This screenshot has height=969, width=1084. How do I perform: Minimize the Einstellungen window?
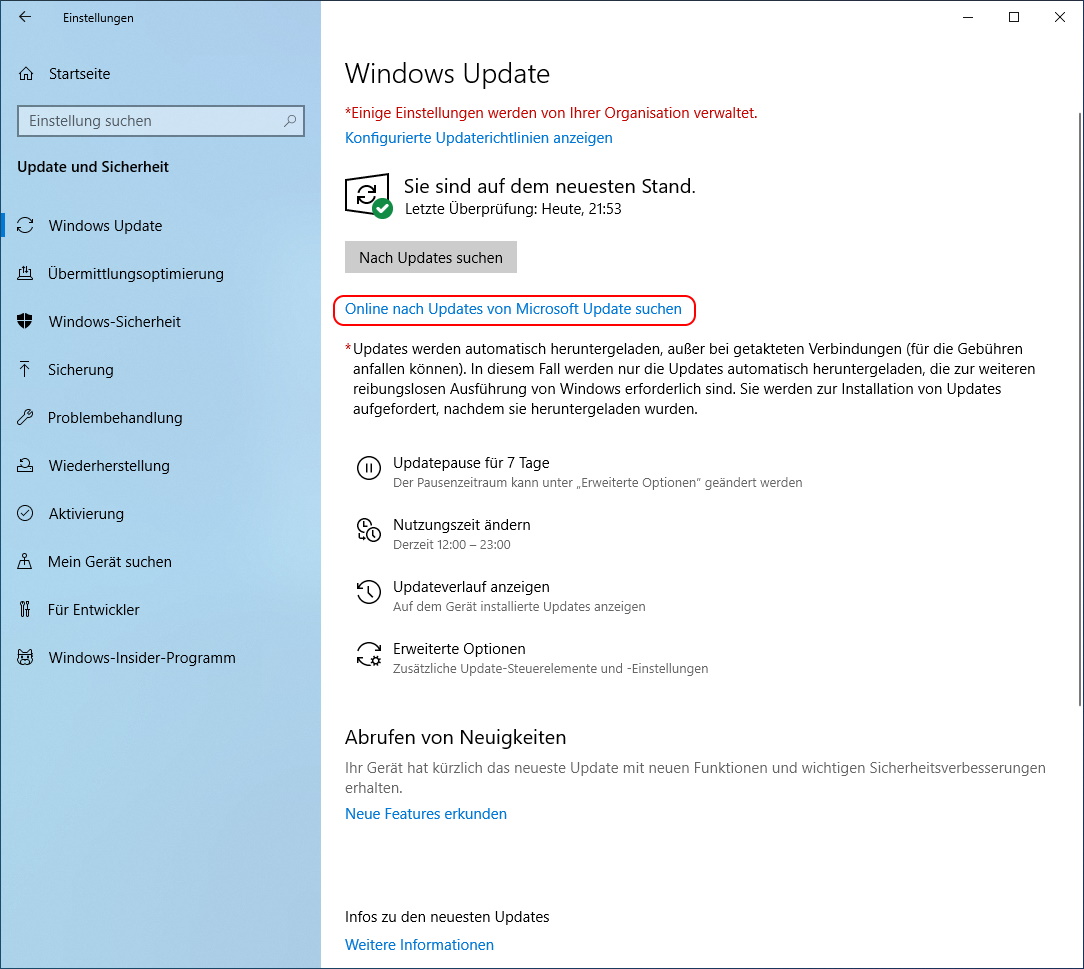coord(968,17)
